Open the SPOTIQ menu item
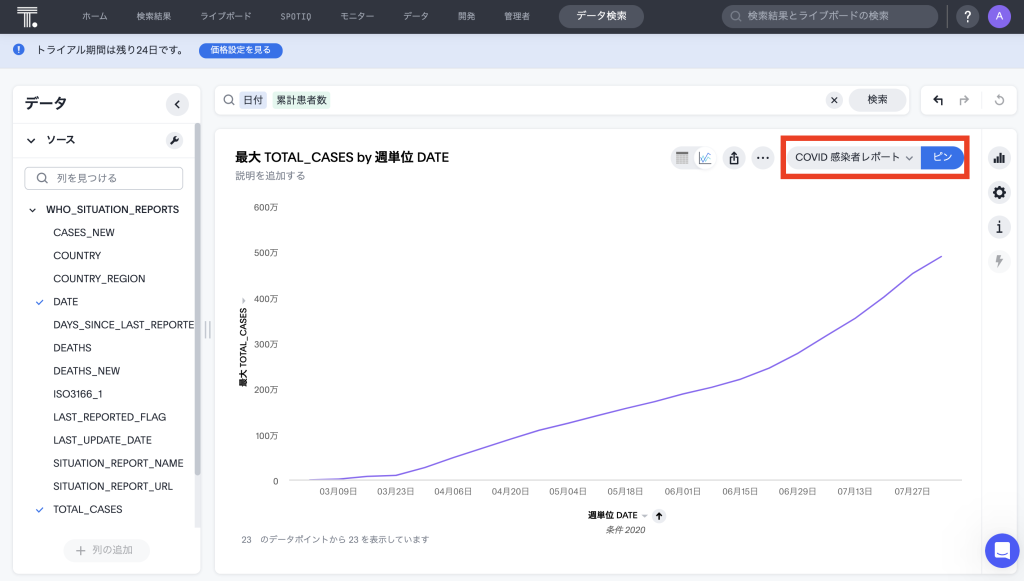The image size is (1024, 581). [x=296, y=17]
